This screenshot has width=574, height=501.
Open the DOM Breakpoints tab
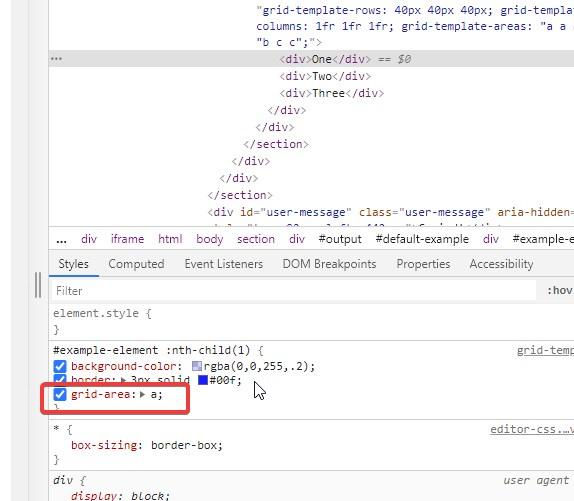tap(329, 264)
